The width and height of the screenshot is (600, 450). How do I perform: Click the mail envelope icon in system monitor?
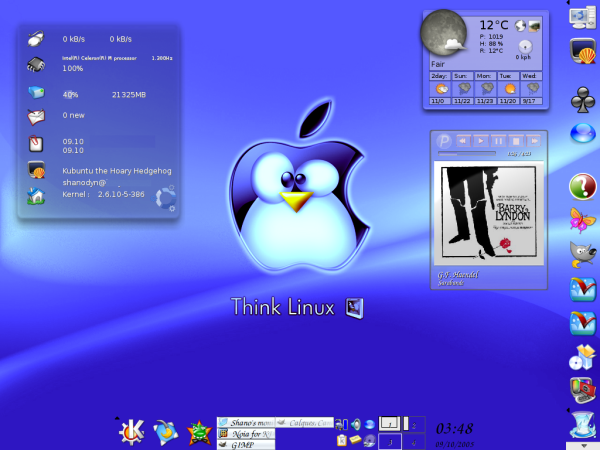36,117
